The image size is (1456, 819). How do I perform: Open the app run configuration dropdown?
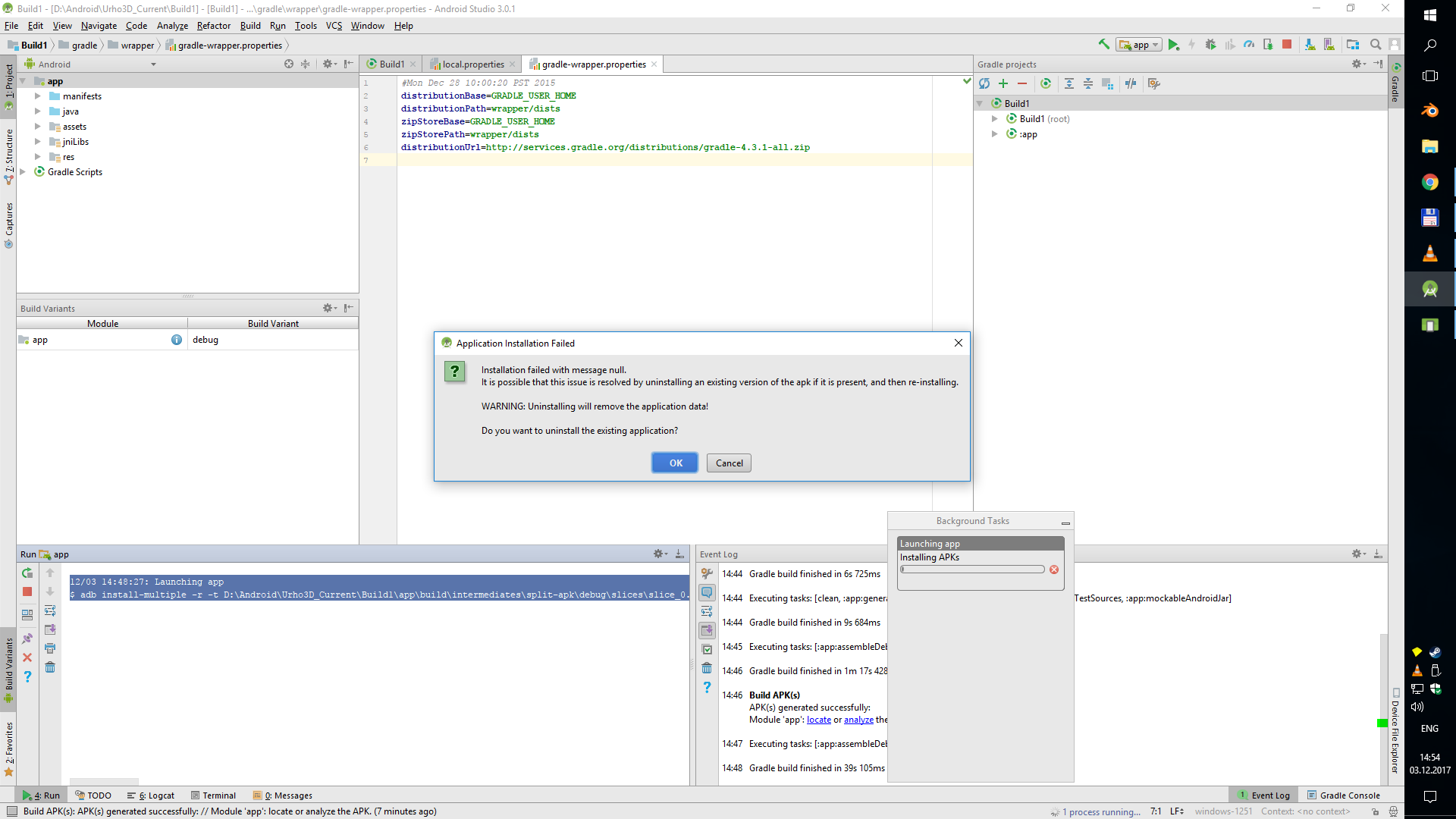pos(1139,45)
